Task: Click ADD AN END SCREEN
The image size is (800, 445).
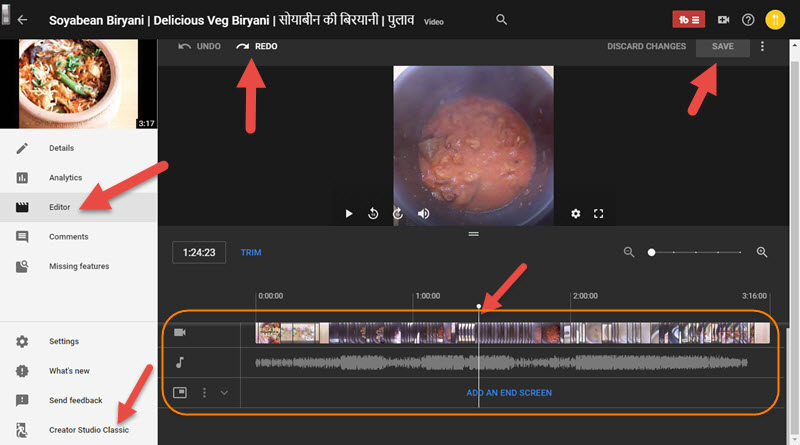Action: tap(509, 393)
